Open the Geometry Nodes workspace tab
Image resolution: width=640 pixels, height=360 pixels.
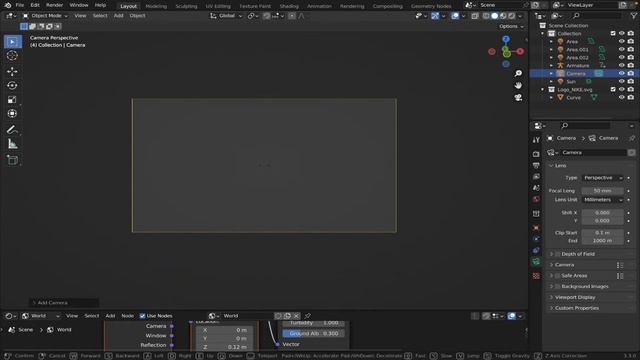[431, 6]
